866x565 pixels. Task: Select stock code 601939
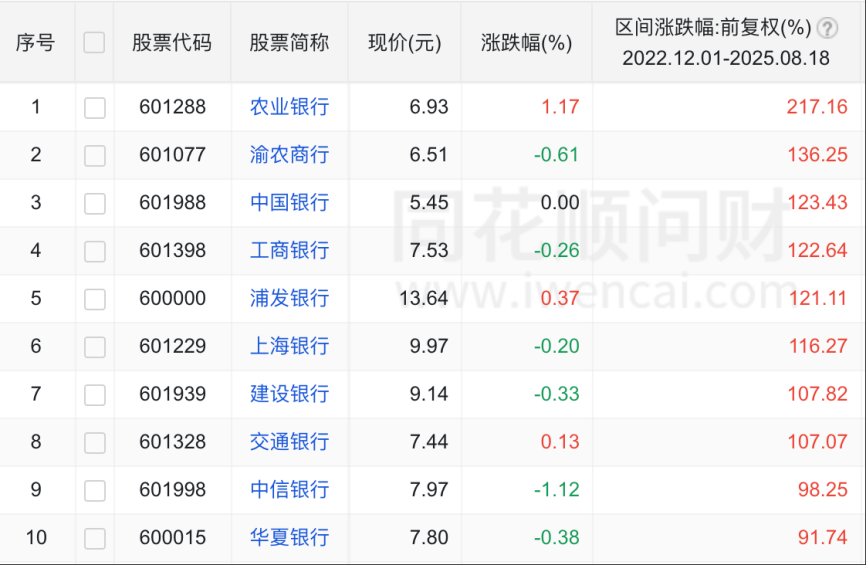pos(172,394)
